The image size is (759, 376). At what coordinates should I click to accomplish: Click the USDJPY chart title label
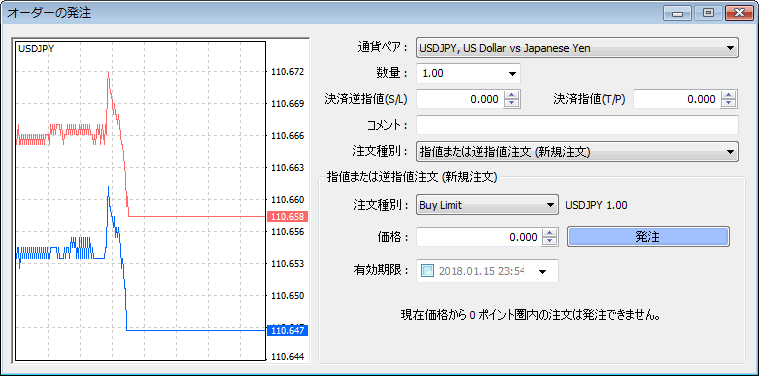tap(36, 48)
